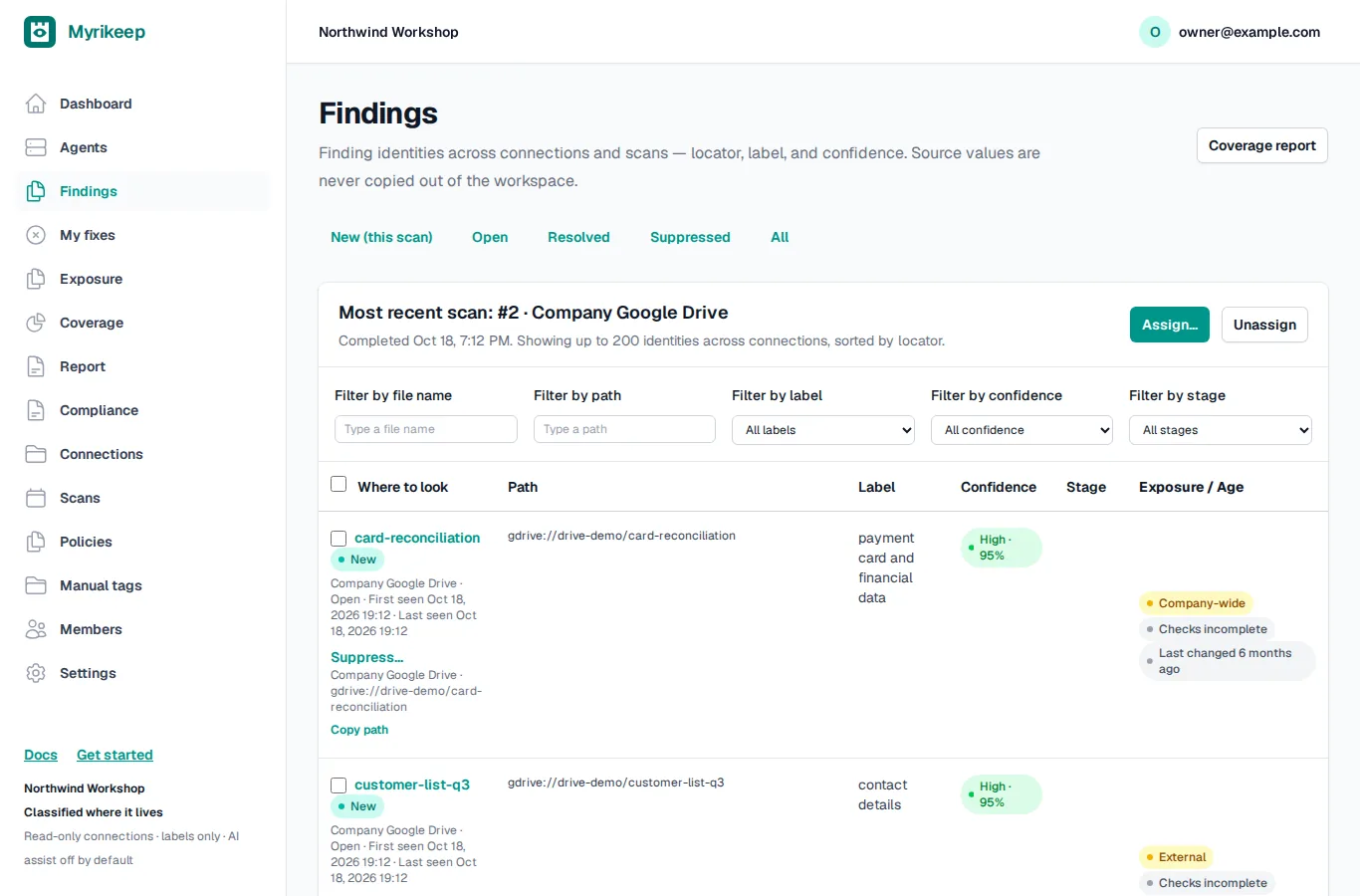This screenshot has width=1360, height=896.
Task: Switch to the All findings tab
Action: pyautogui.click(x=780, y=237)
